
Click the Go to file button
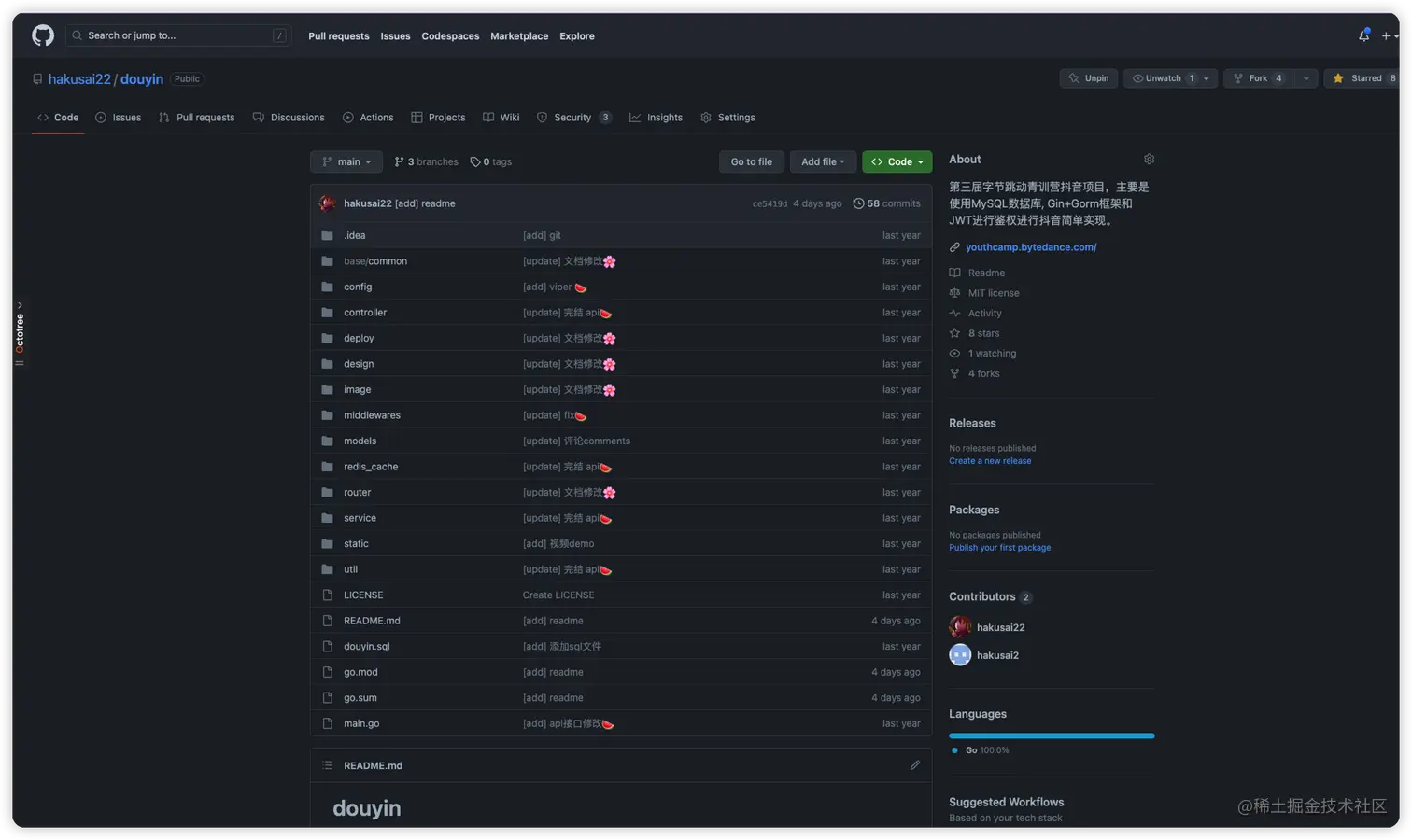point(752,161)
